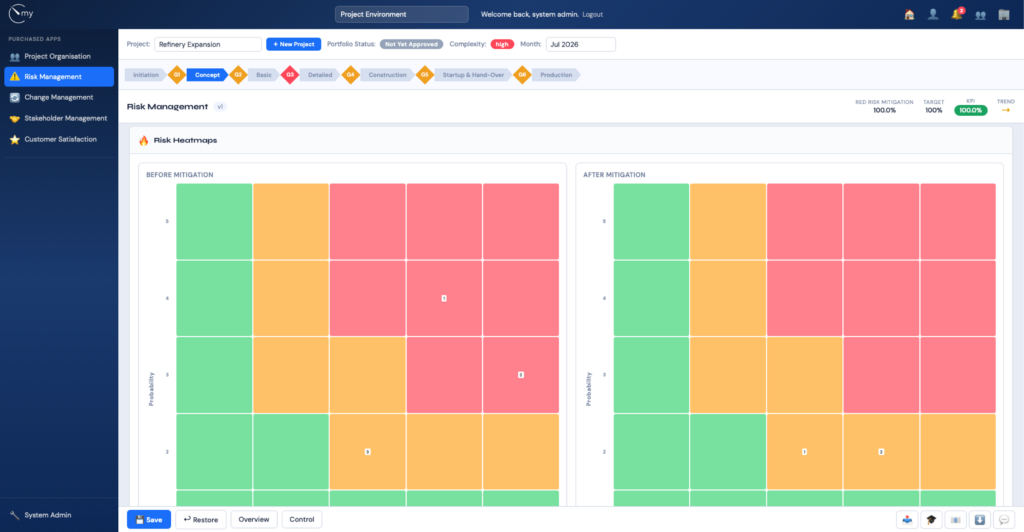The height and width of the screenshot is (532, 1024).
Task: Open the home icon in header
Action: point(909,14)
